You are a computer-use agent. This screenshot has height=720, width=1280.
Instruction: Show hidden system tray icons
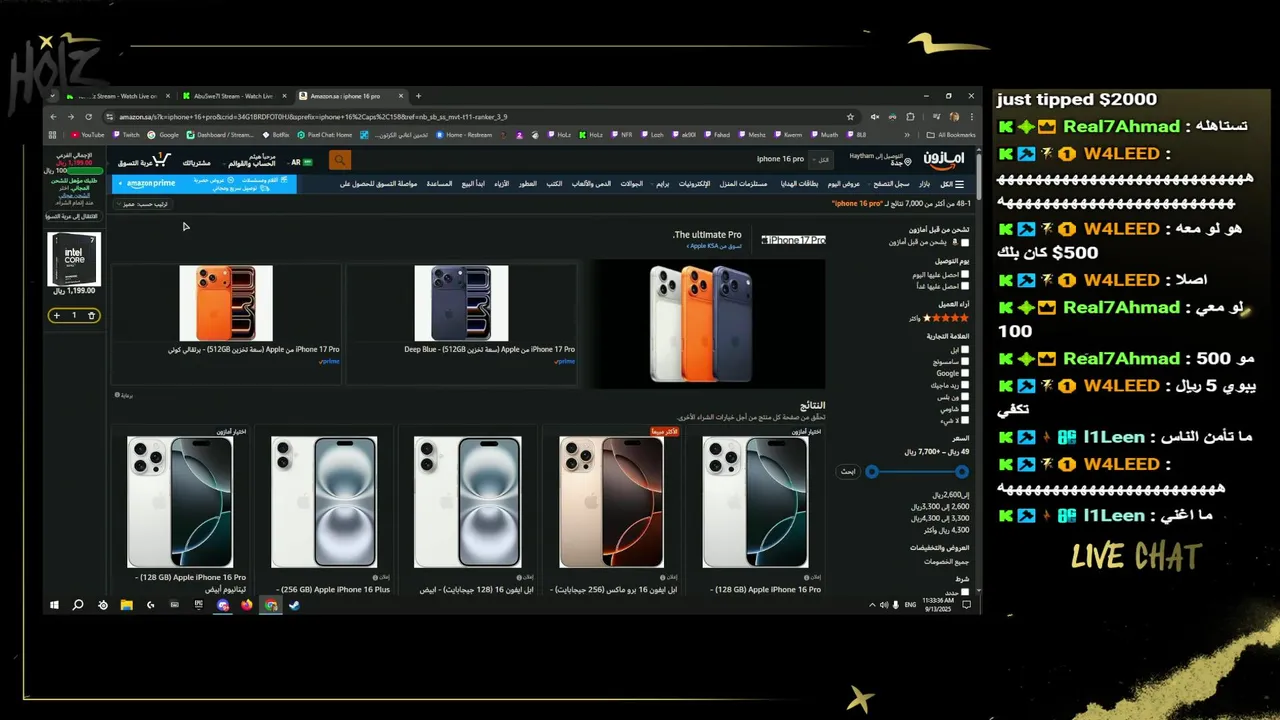(x=872, y=605)
